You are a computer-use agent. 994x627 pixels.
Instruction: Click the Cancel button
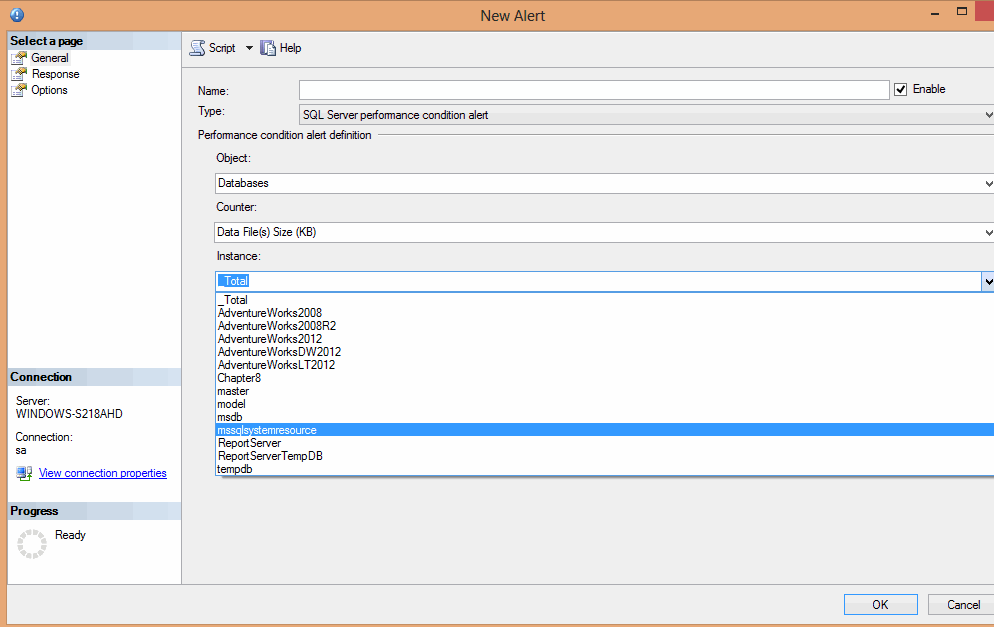(x=960, y=604)
